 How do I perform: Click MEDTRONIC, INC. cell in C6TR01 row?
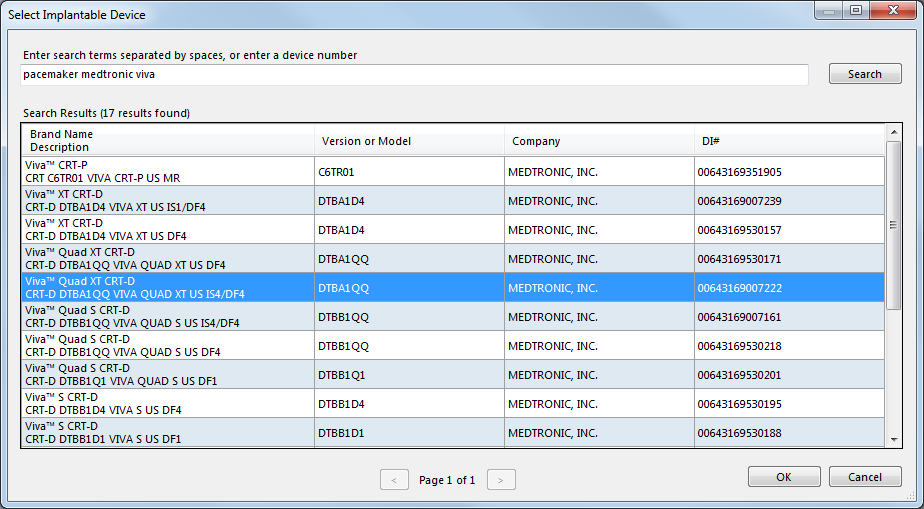click(599, 172)
